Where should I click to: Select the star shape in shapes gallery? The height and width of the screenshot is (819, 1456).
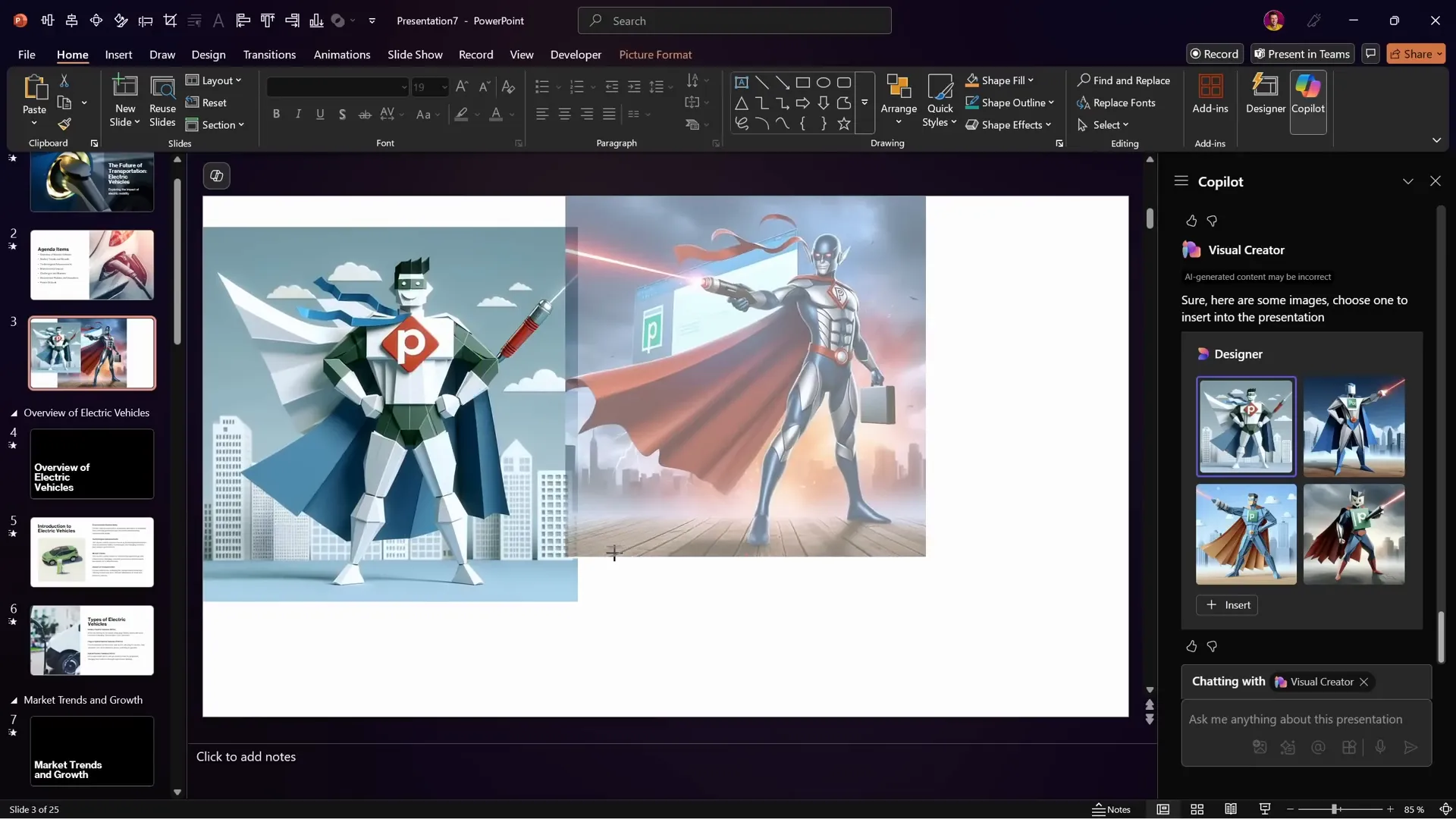(x=844, y=124)
